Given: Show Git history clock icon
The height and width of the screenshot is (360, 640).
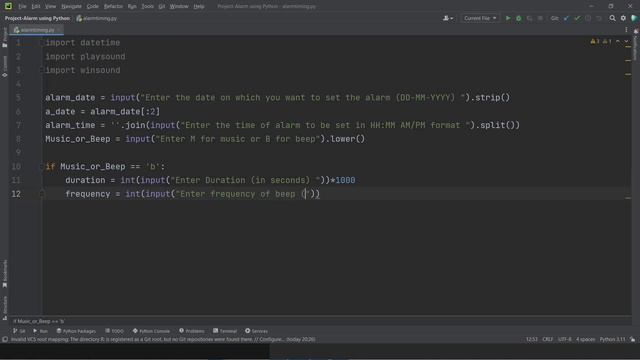Looking at the screenshot, I should 588,18.
